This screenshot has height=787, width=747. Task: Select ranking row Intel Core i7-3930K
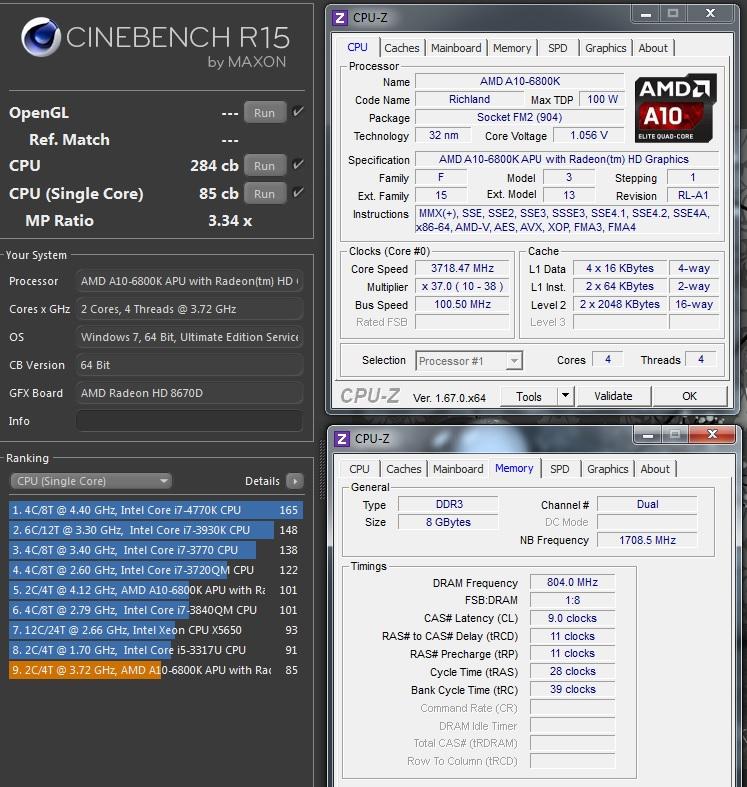point(156,530)
